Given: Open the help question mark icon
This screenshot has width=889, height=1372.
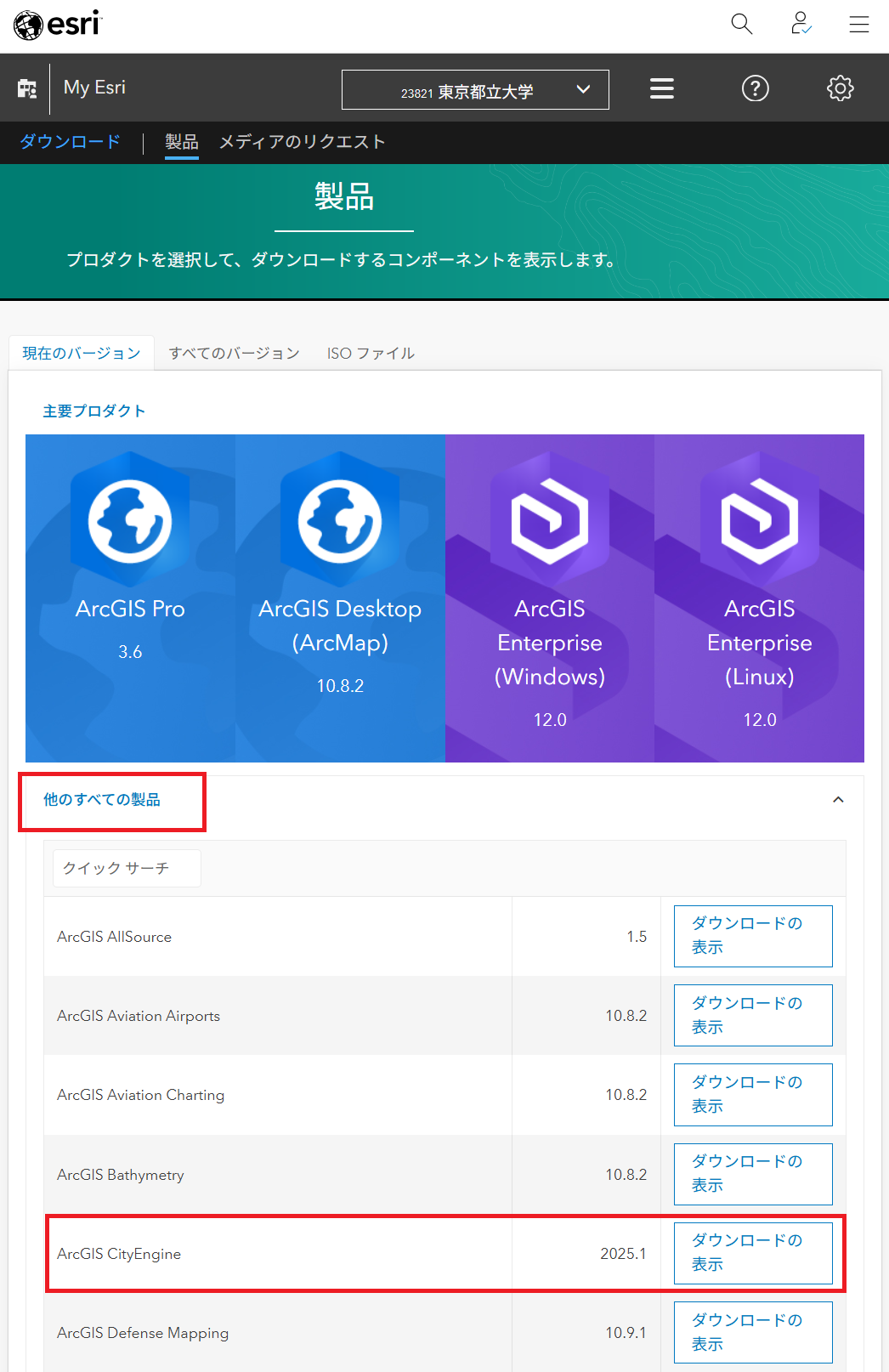Looking at the screenshot, I should 755,88.
